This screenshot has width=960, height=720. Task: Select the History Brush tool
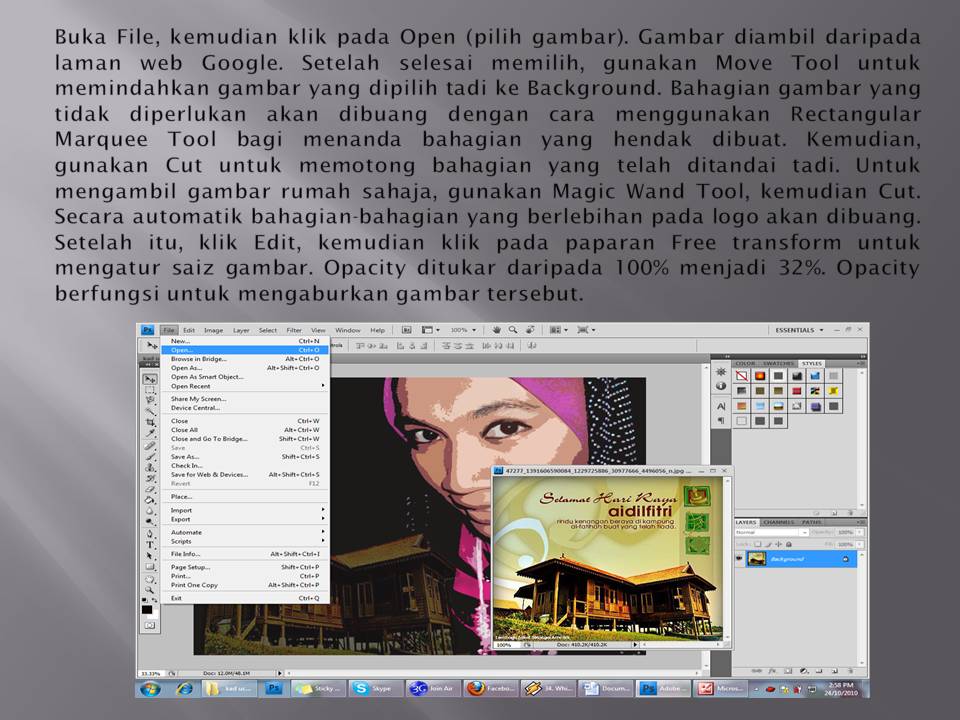click(150, 478)
